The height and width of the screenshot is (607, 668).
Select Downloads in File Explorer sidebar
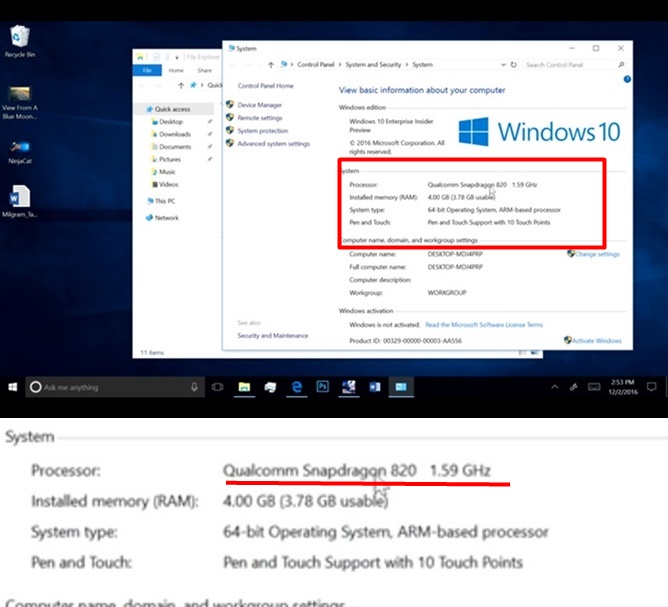pyautogui.click(x=175, y=134)
